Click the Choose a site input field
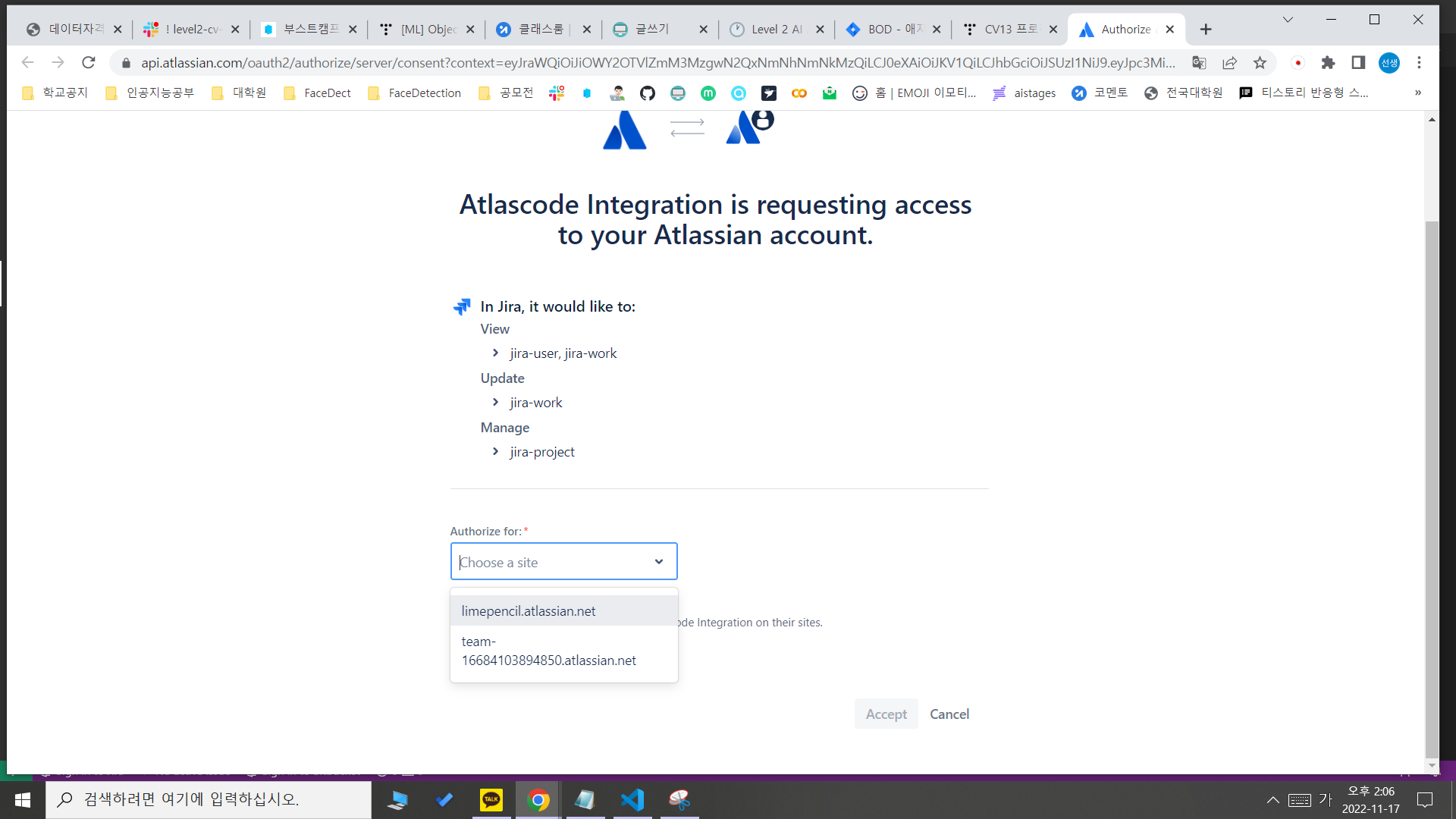This screenshot has height=819, width=1456. pos(554,562)
